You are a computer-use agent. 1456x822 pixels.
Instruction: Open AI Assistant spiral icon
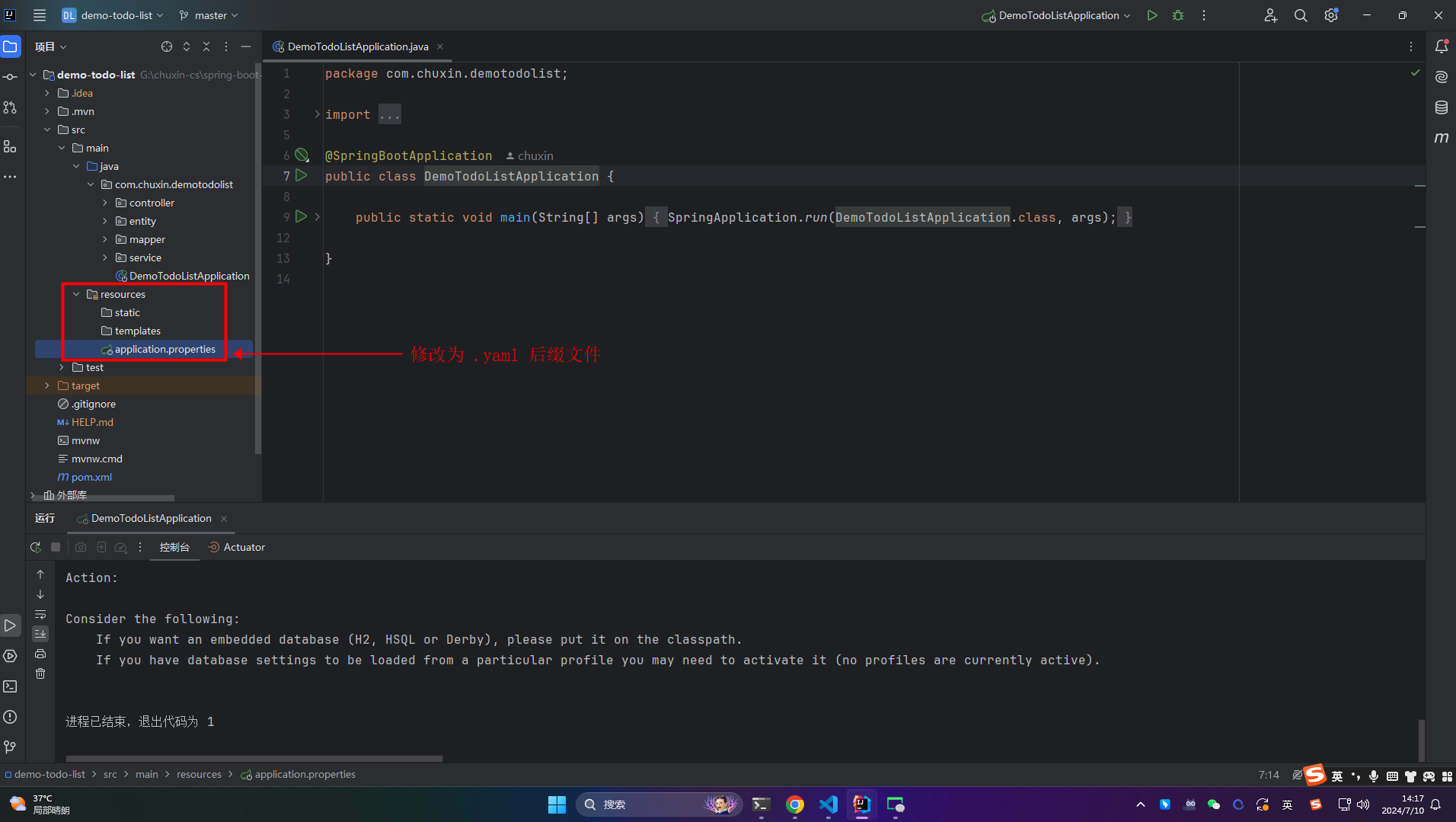1442,77
